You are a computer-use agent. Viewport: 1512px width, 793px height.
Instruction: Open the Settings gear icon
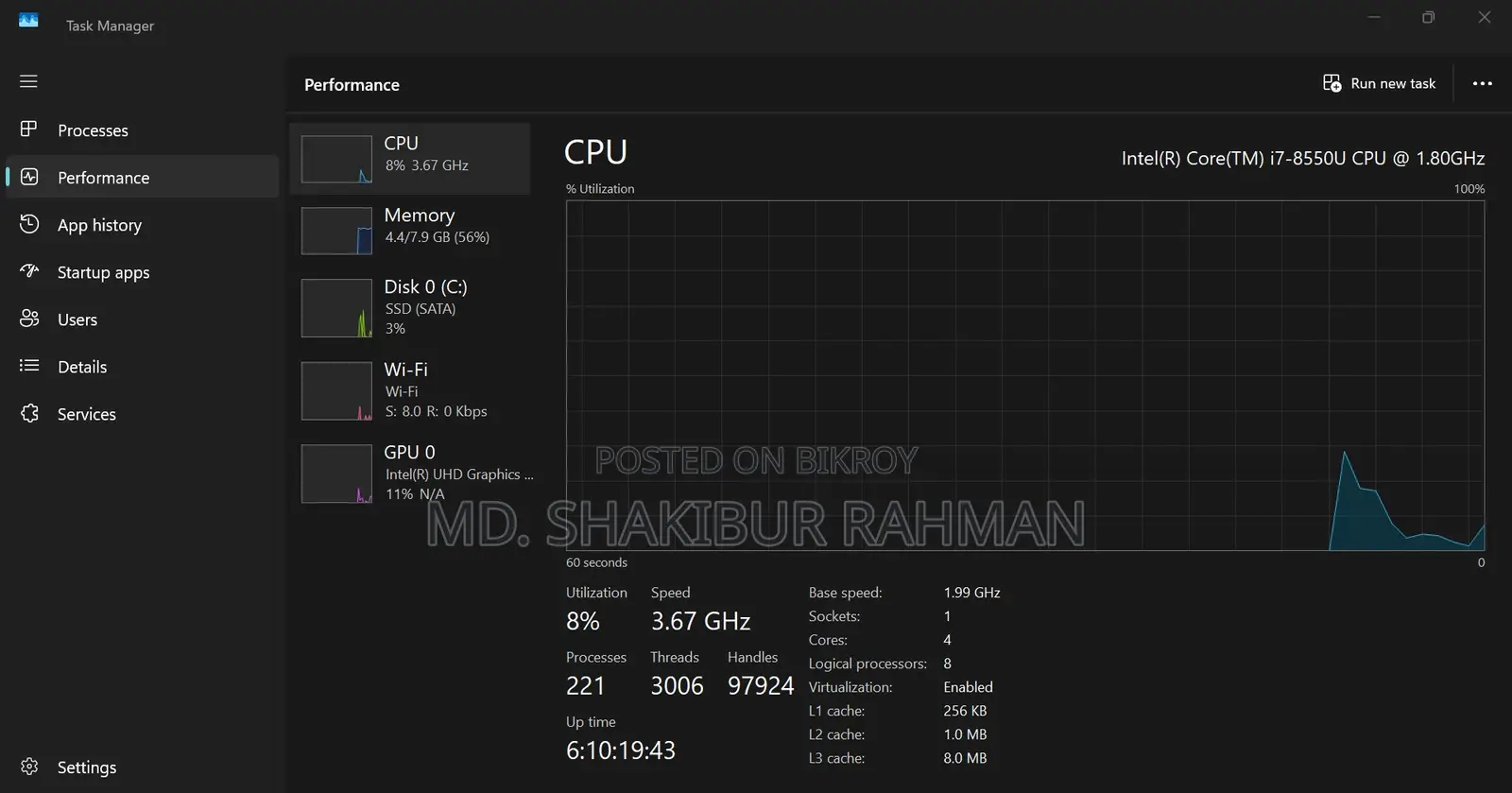(29, 767)
